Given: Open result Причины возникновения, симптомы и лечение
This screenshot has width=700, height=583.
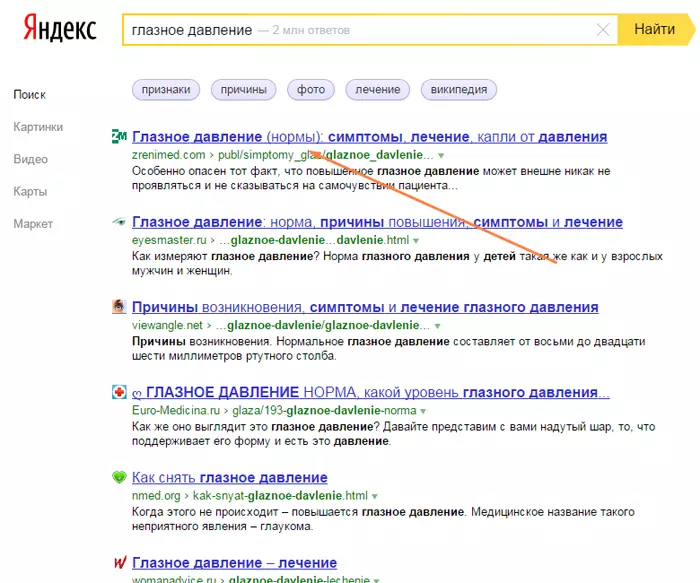Looking at the screenshot, I should pyautogui.click(x=365, y=307).
